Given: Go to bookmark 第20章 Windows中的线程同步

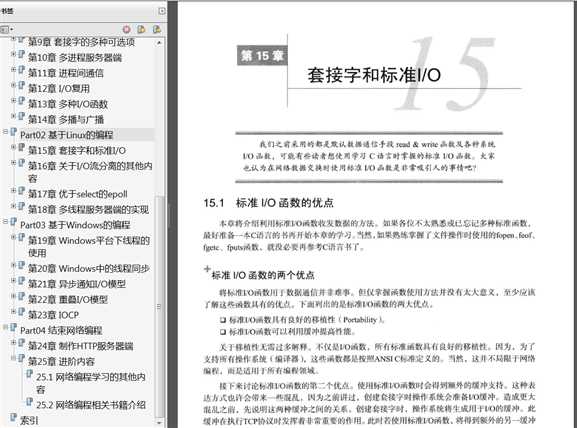Looking at the screenshot, I should coord(89,269).
